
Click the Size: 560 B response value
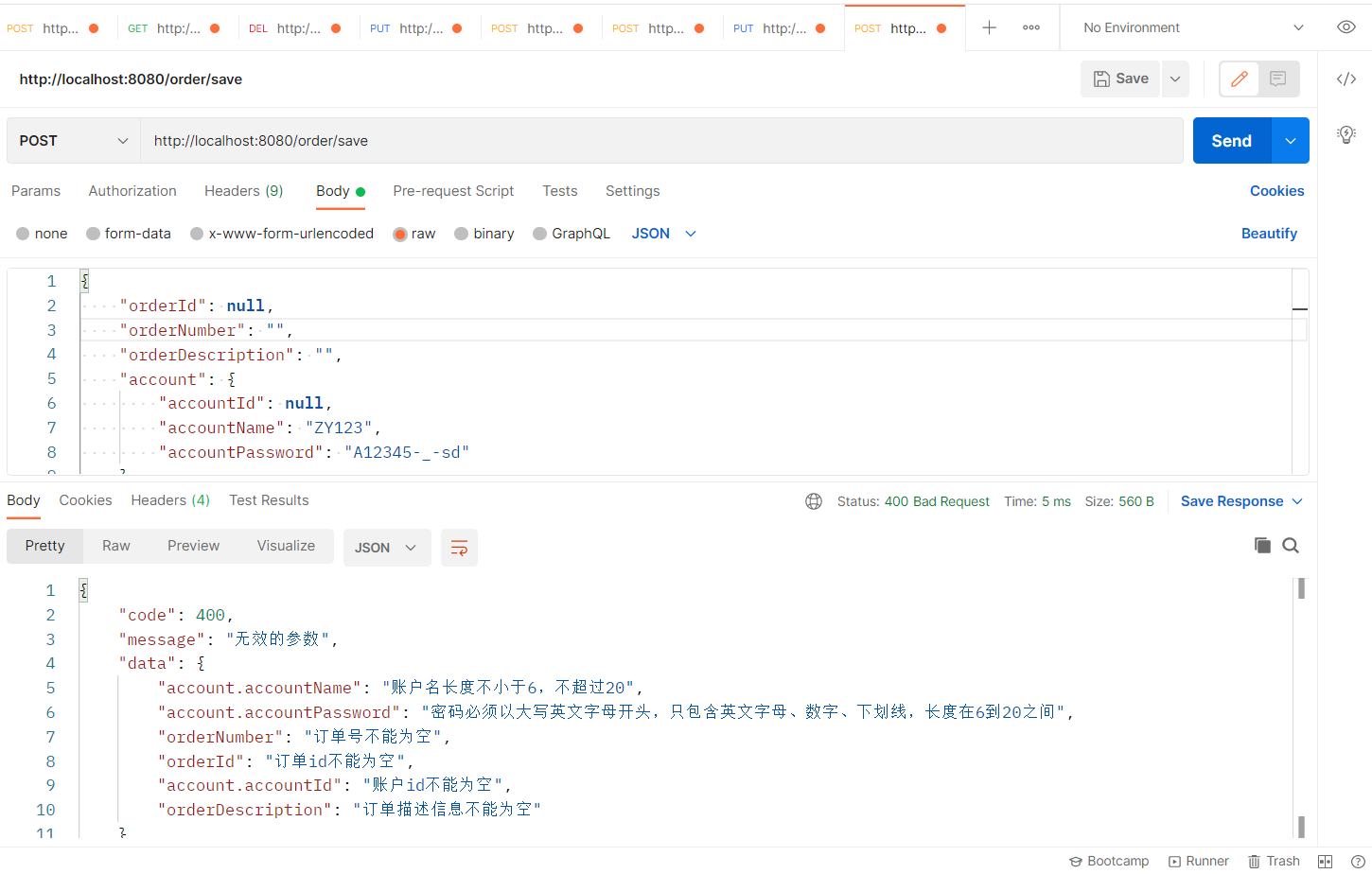coord(1119,501)
